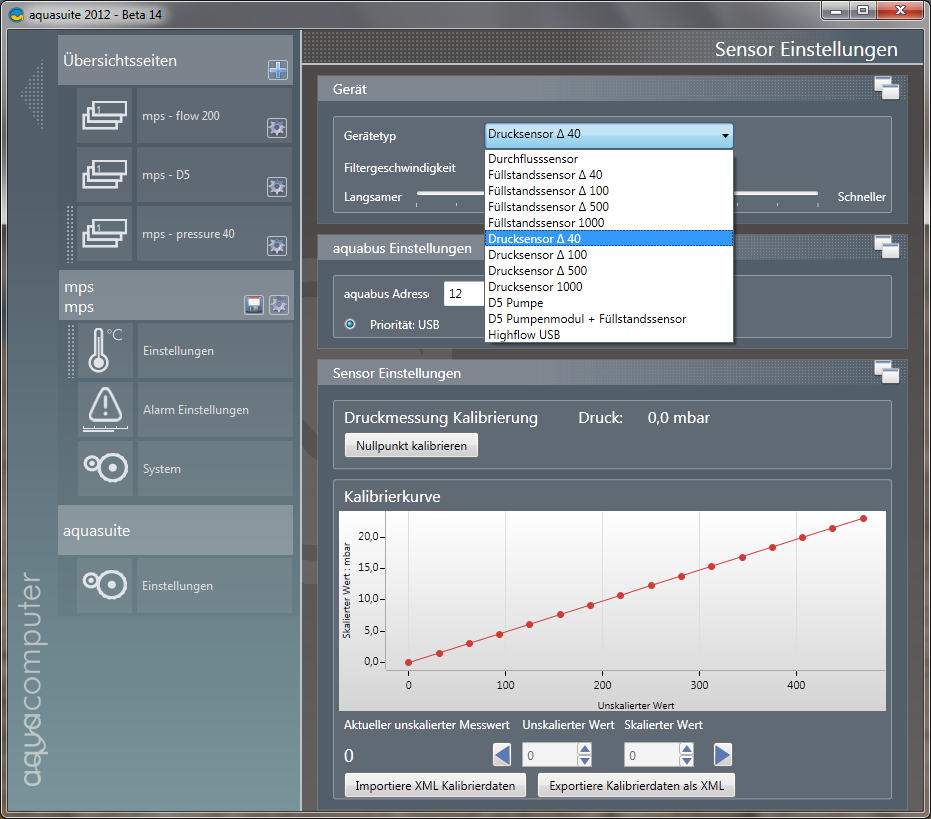Click the mps - pressure 40 page icon

[x=104, y=233]
